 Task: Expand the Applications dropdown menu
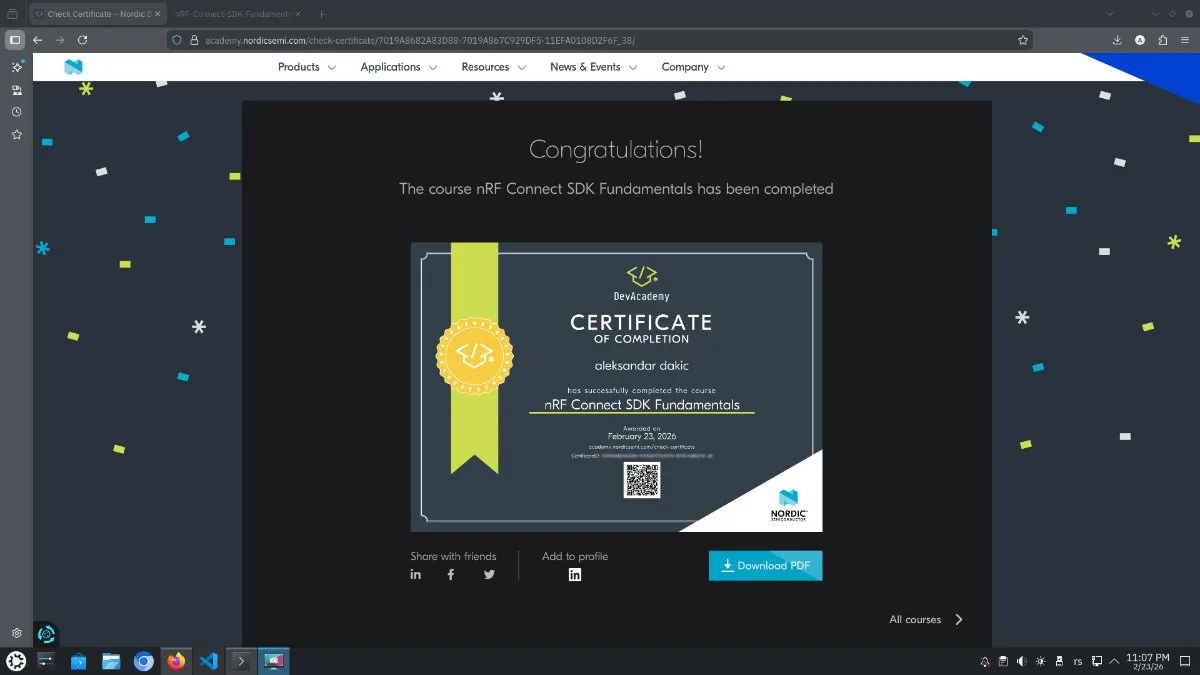click(398, 67)
